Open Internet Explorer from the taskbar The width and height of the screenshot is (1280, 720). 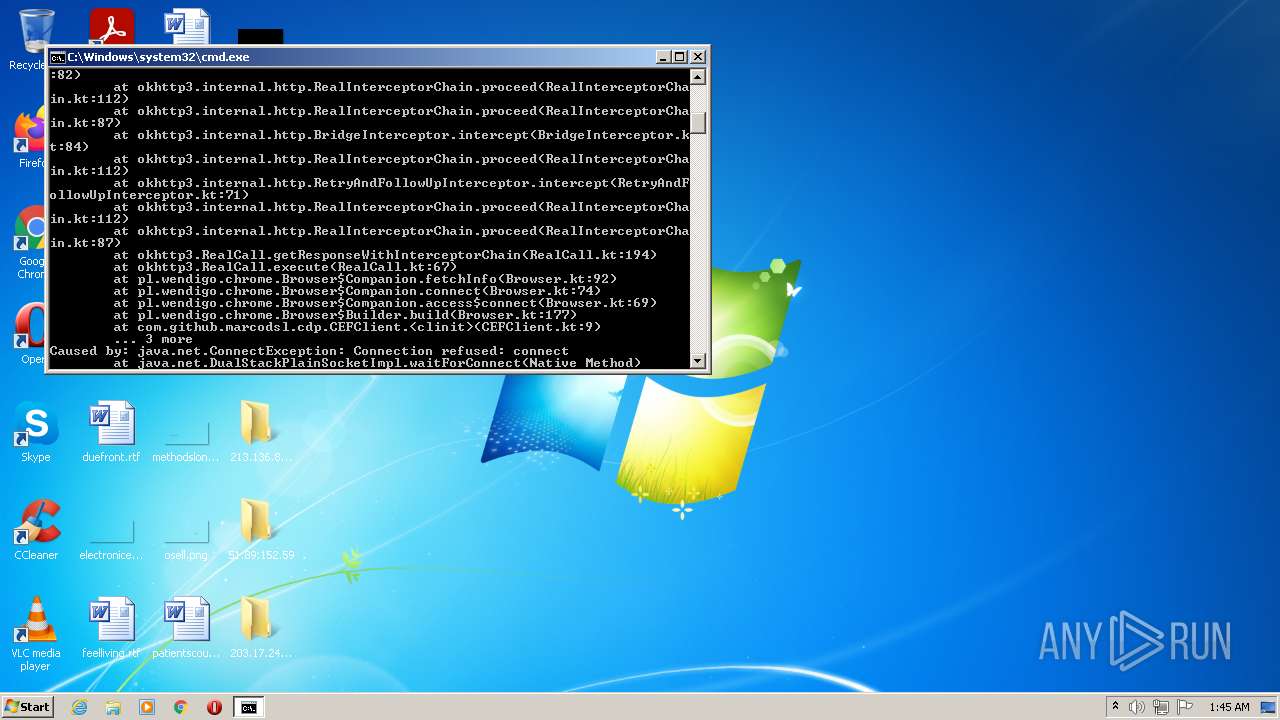coord(79,707)
